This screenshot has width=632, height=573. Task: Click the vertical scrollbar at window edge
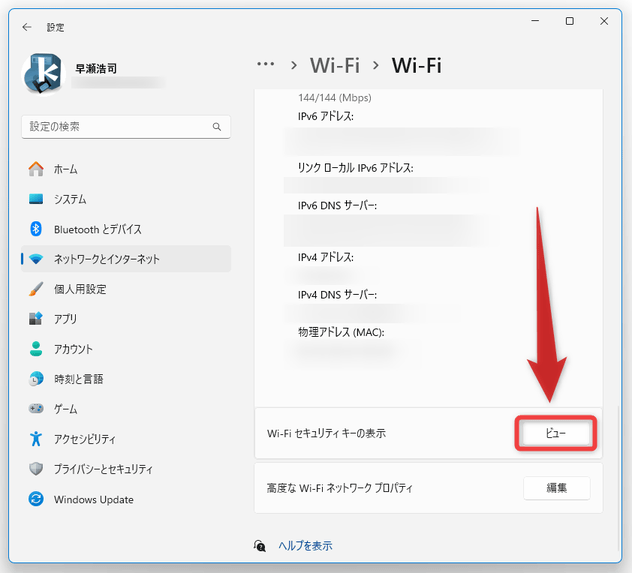click(x=618, y=480)
